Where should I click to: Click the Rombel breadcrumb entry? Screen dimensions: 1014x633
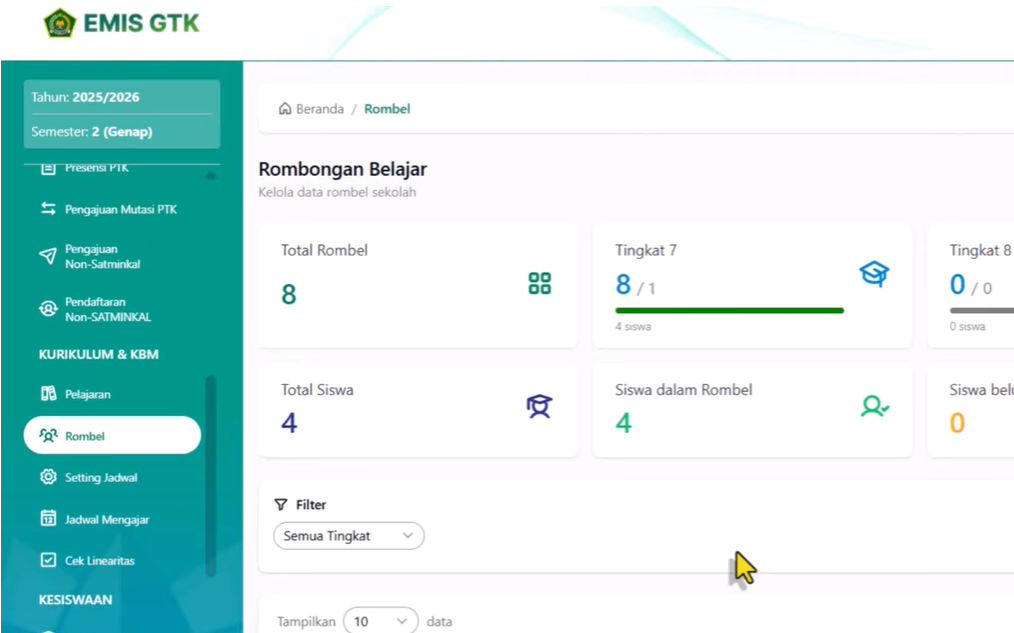point(387,109)
